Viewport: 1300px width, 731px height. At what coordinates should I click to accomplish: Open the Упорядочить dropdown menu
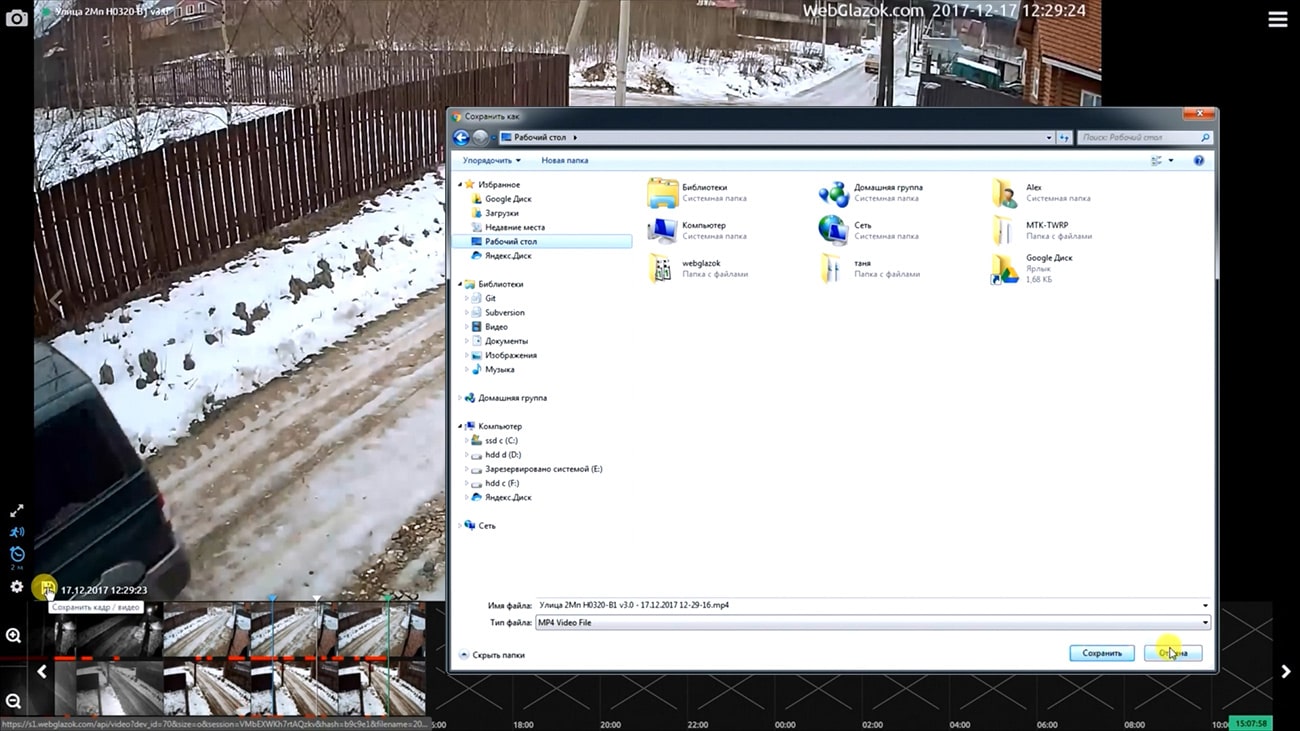(491, 160)
